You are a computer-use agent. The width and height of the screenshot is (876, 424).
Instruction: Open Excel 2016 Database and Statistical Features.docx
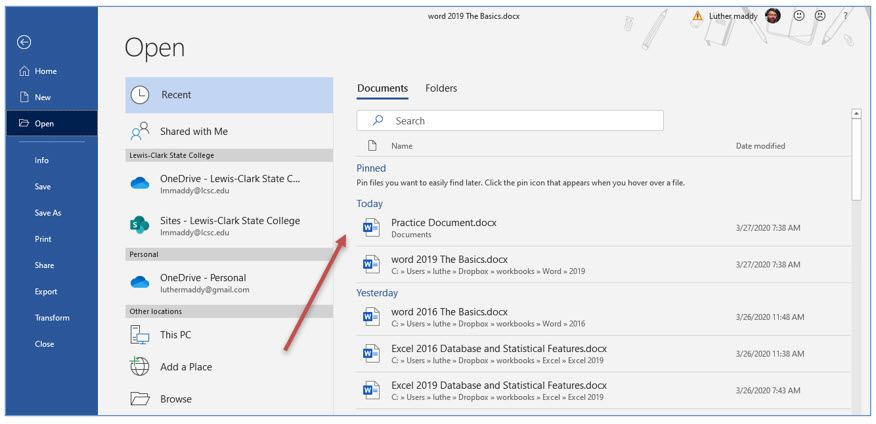pyautogui.click(x=603, y=354)
